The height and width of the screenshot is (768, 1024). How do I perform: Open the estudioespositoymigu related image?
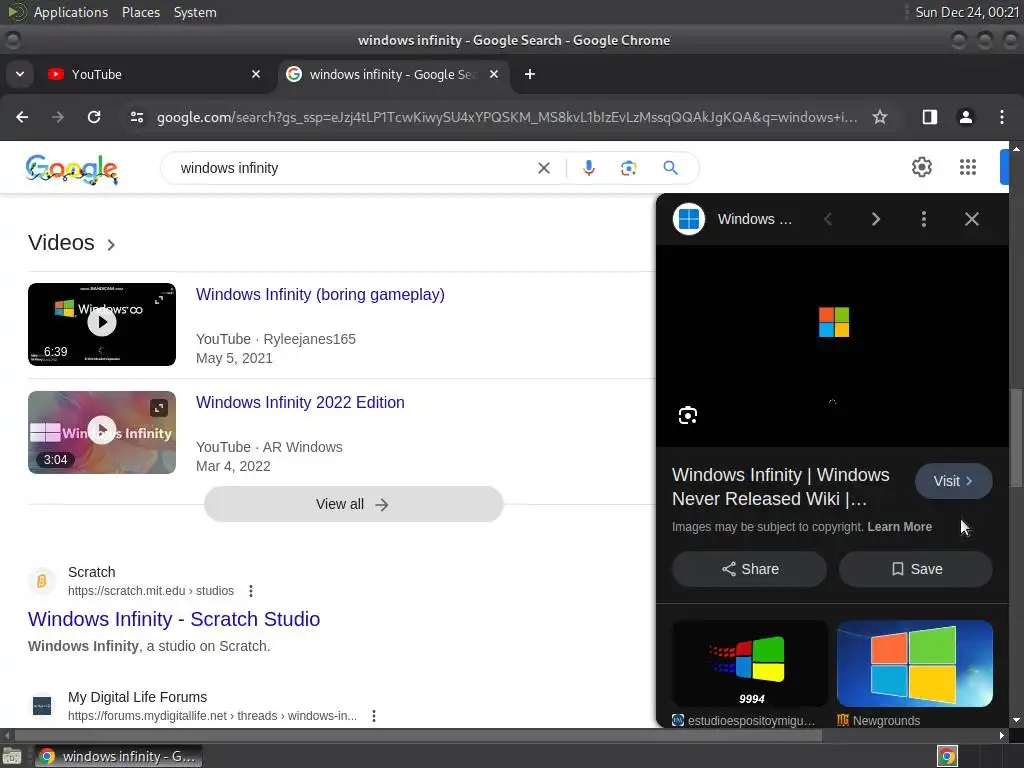coord(750,664)
